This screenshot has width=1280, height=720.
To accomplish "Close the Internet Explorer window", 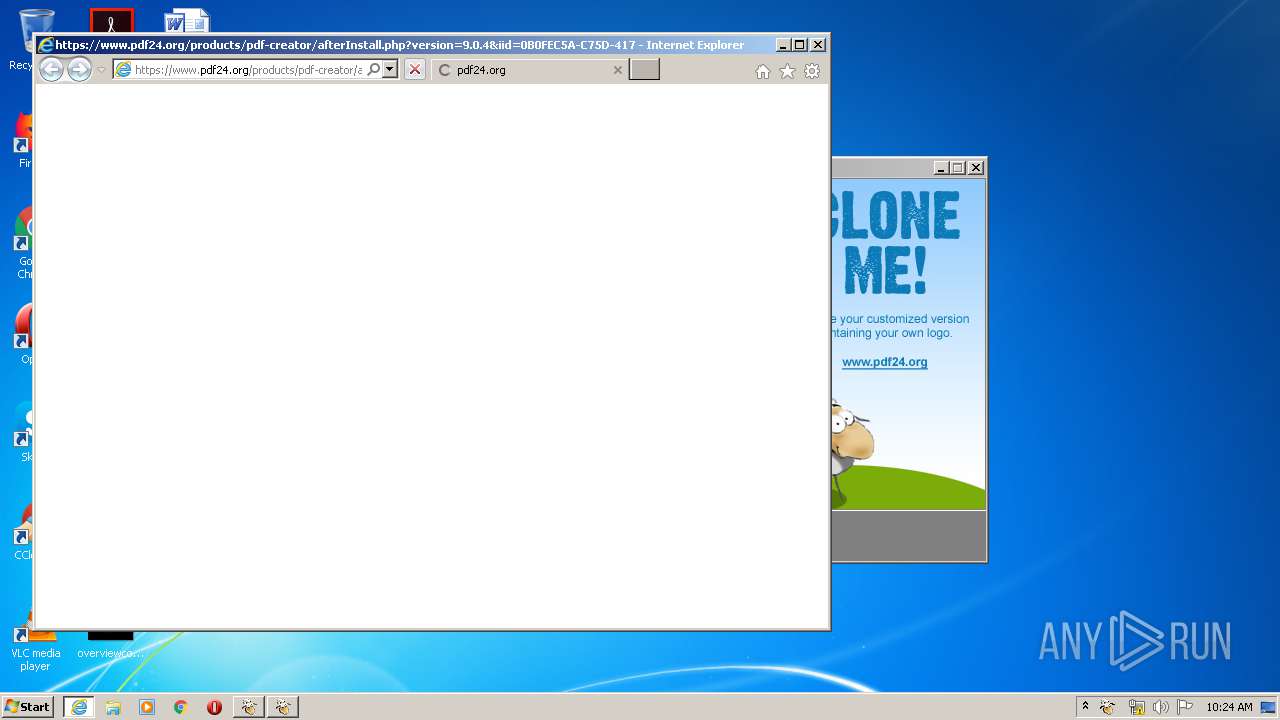I will 818,45.
